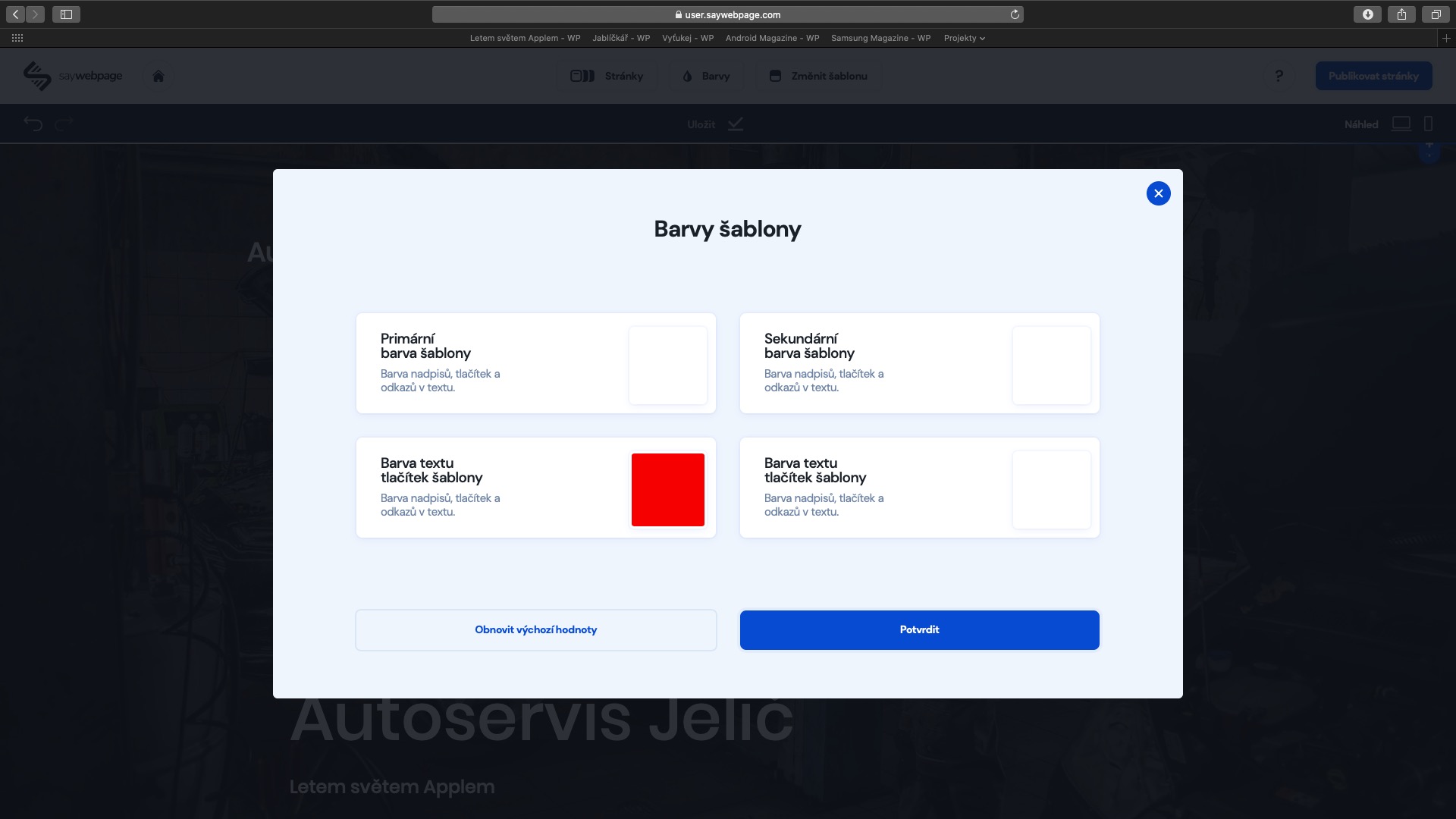Screen dimensions: 1456x819
Task: Toggle the Safari sidebar icon
Action: click(66, 14)
